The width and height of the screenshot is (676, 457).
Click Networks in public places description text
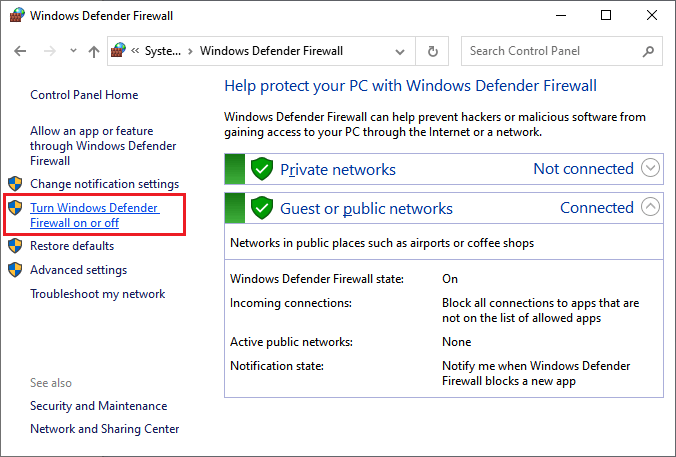tap(382, 243)
